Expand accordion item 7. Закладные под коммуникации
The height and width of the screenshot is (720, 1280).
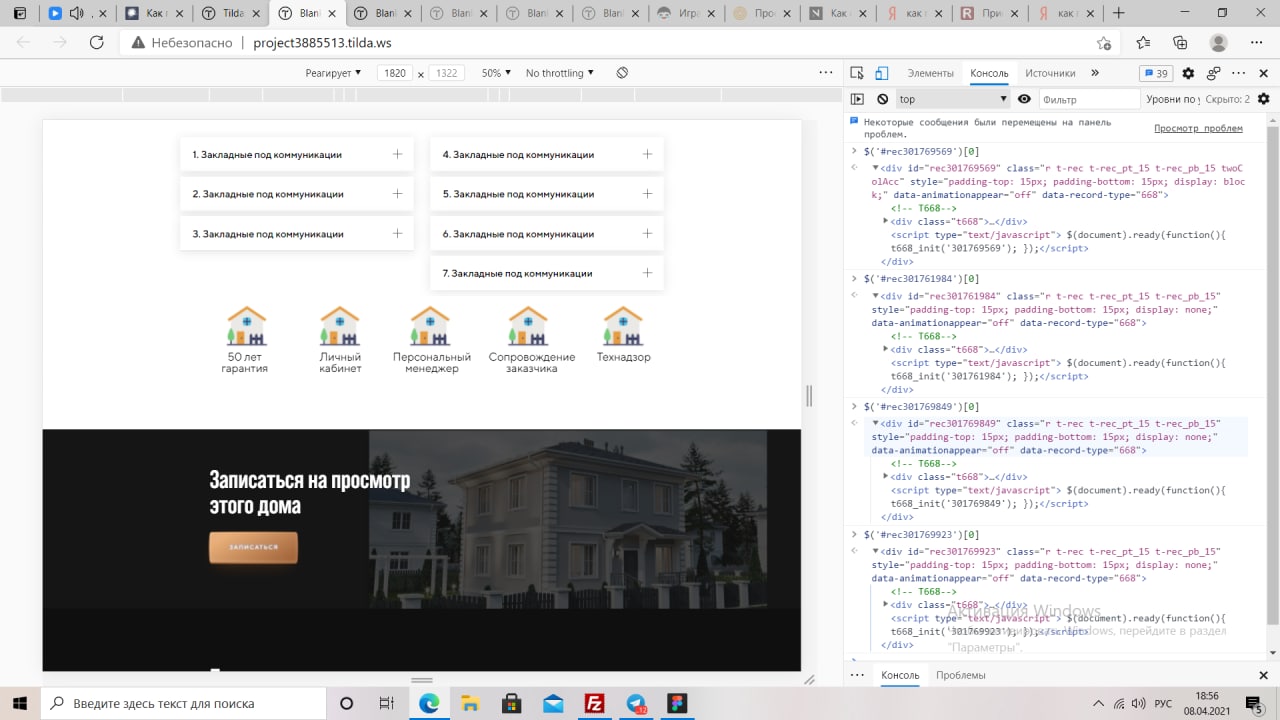point(547,273)
